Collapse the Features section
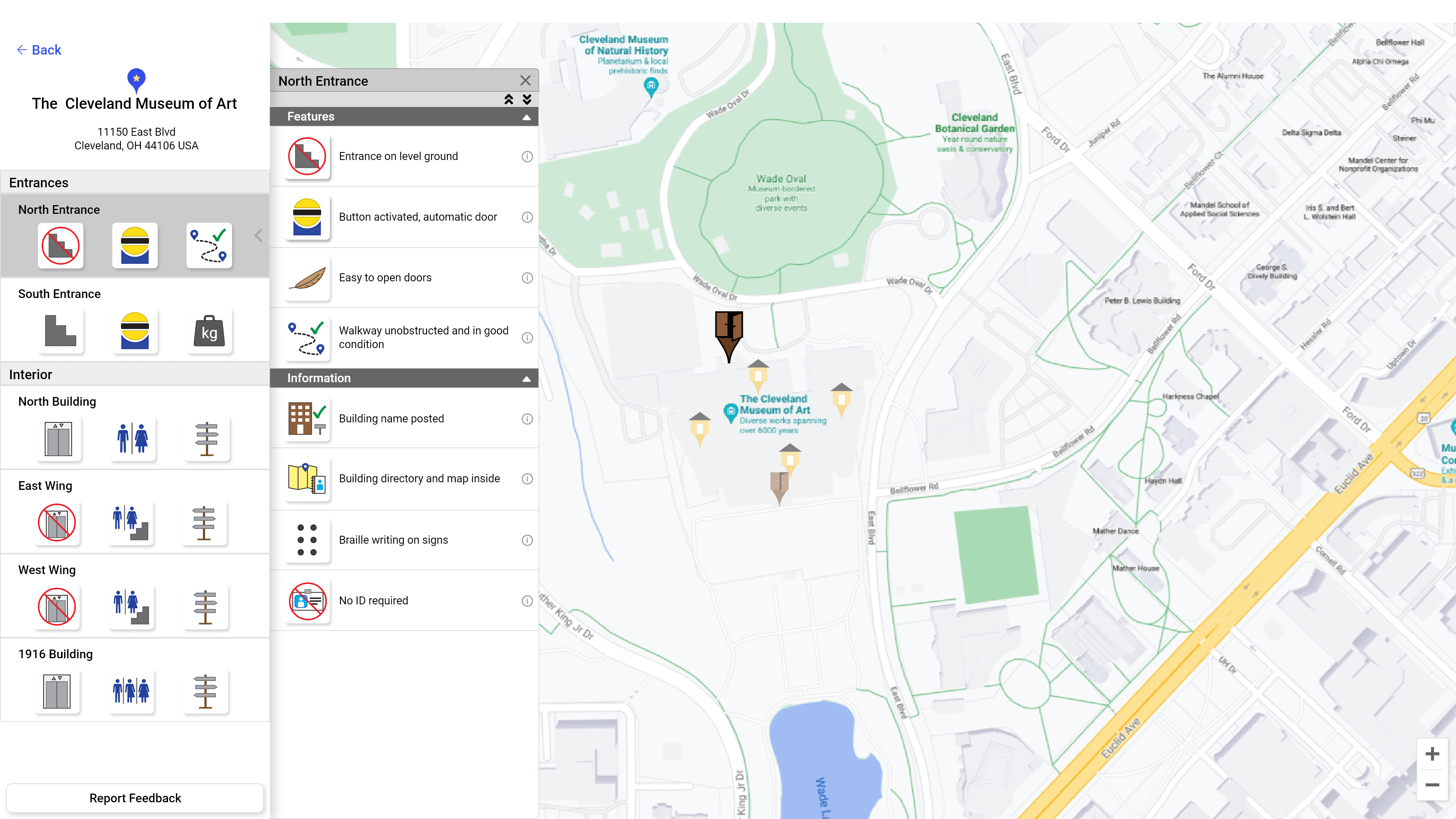This screenshot has width=1456, height=819. [527, 116]
